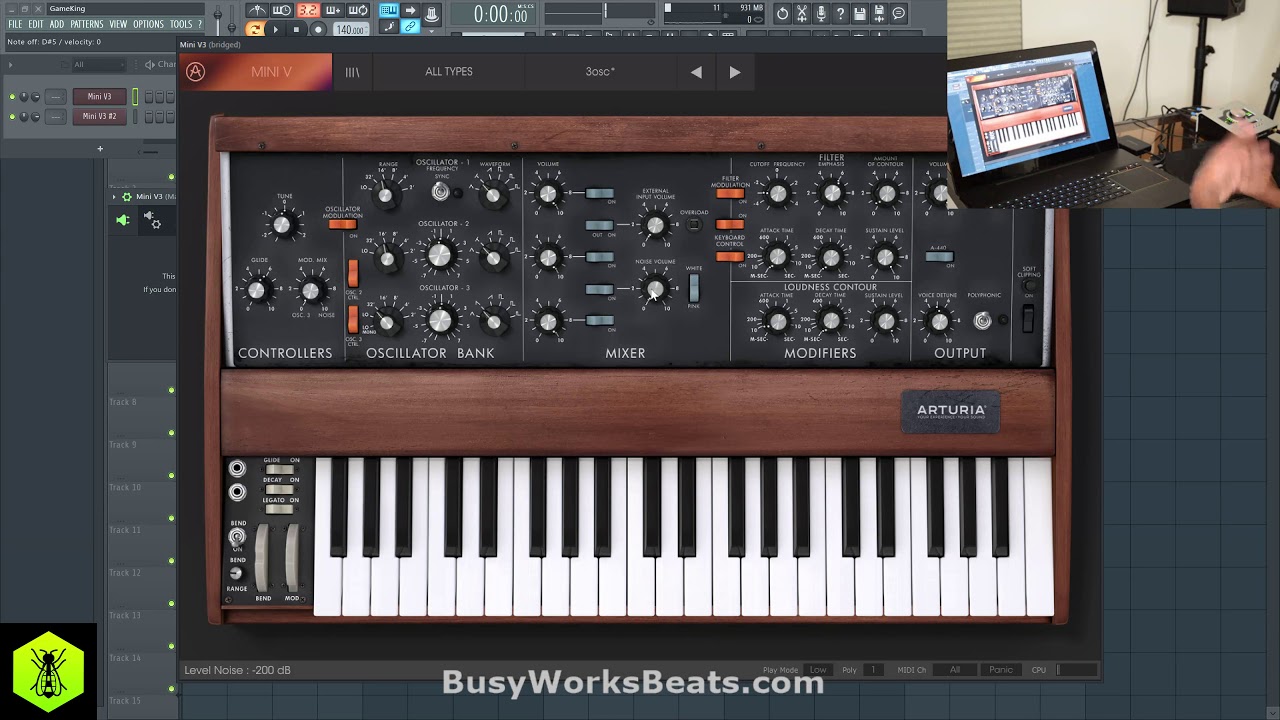Click the Voice Detune knob
Viewport: 1280px width, 720px height.
click(x=938, y=321)
